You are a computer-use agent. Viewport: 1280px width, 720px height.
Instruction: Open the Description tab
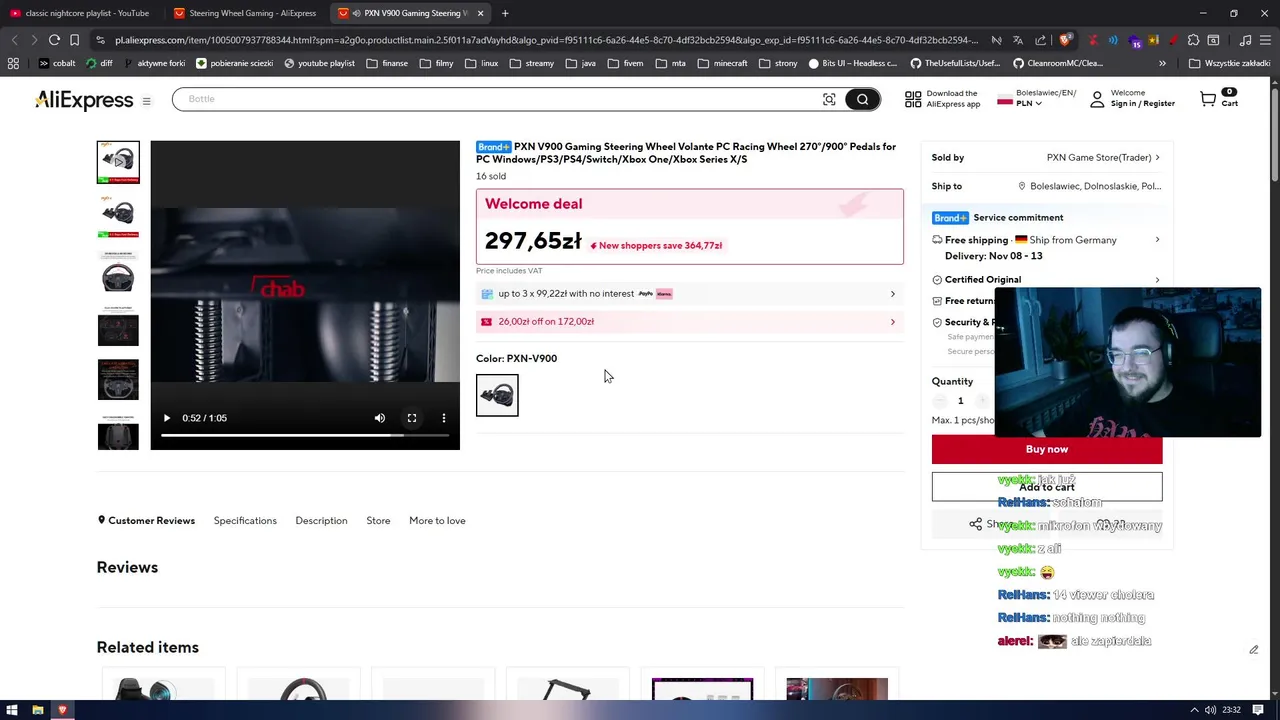click(x=321, y=521)
